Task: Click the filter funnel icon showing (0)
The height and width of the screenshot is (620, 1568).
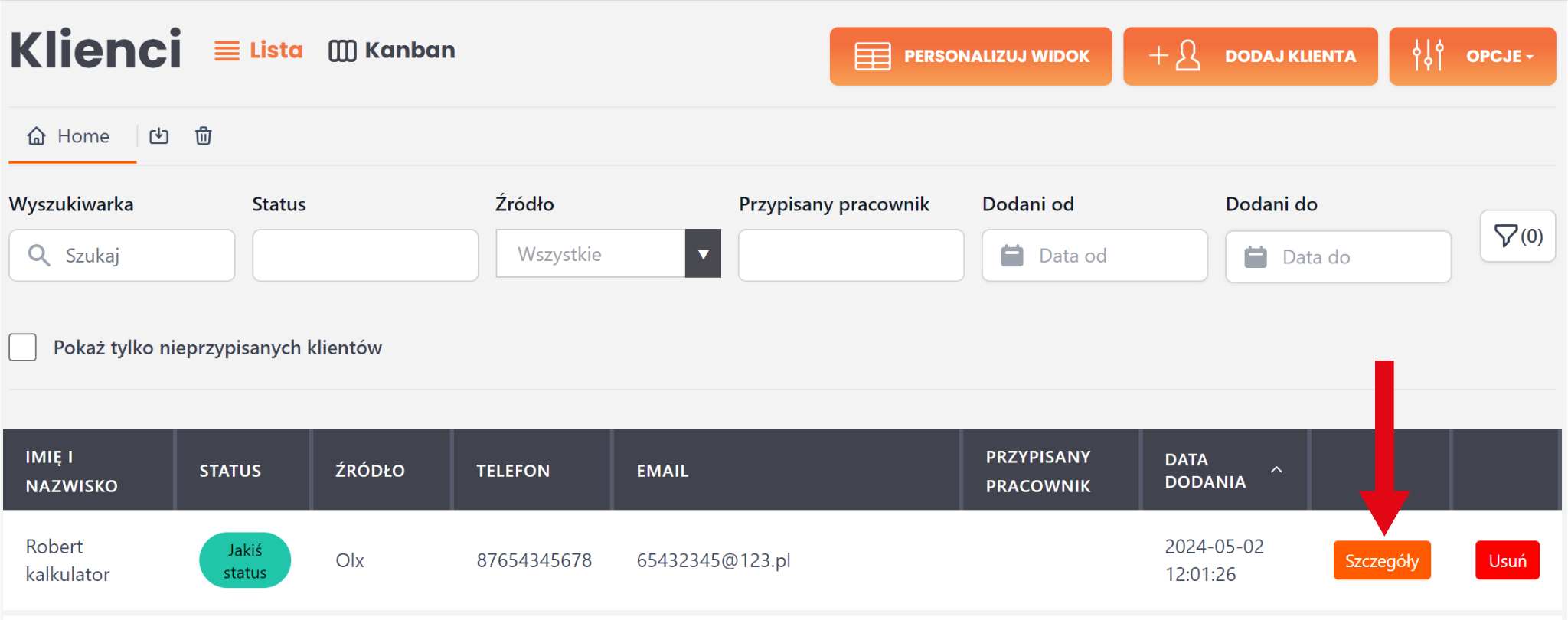Action: (x=1517, y=236)
